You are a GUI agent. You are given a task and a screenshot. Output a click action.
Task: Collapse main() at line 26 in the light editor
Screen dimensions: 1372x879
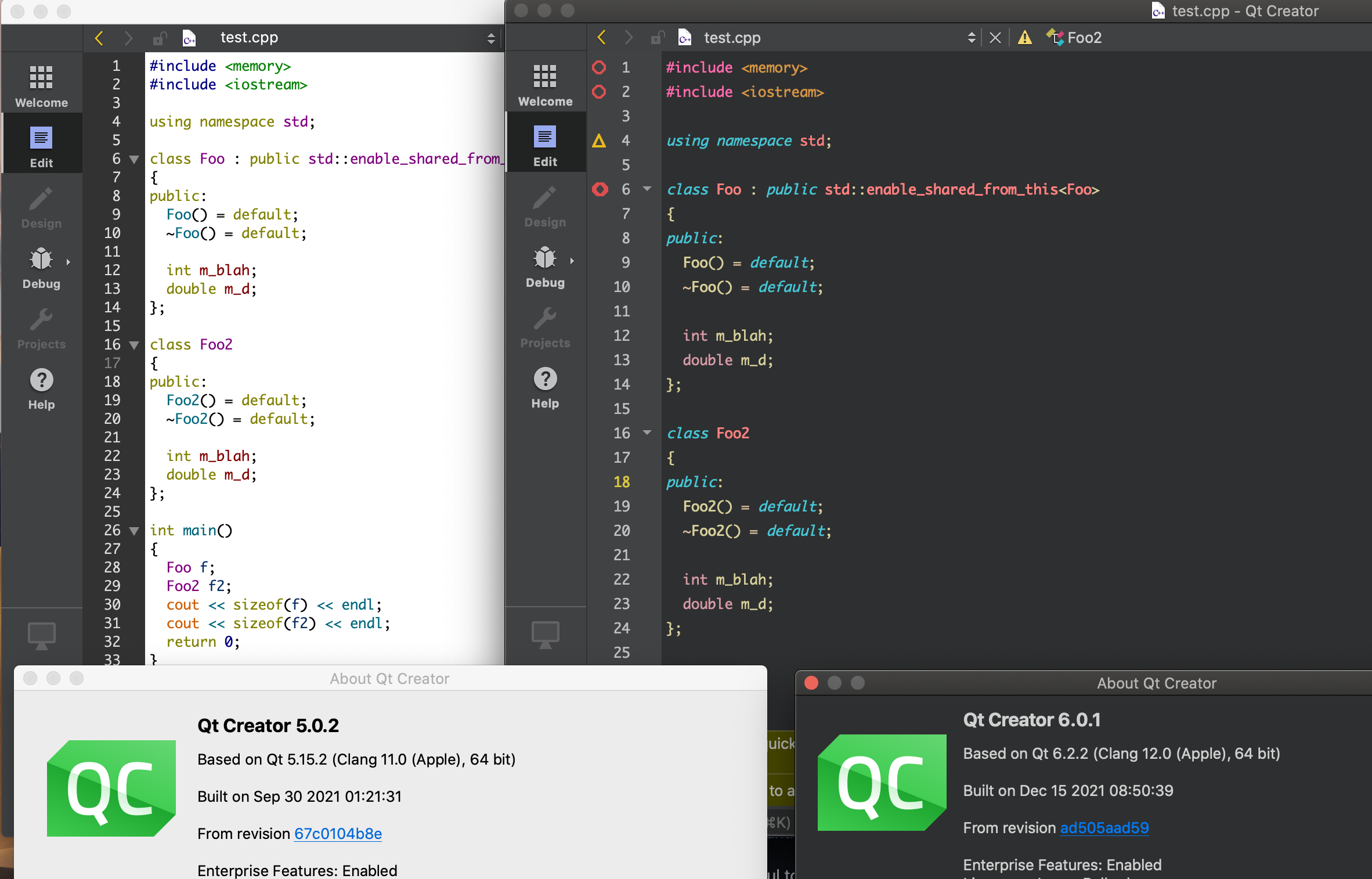134,531
